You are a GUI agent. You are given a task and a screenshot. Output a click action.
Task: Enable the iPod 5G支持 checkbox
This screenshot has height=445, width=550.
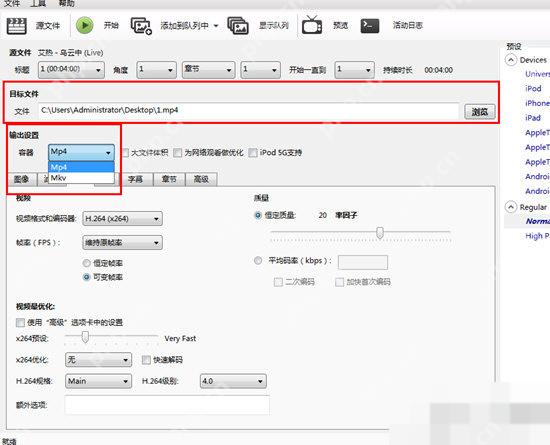tap(253, 153)
